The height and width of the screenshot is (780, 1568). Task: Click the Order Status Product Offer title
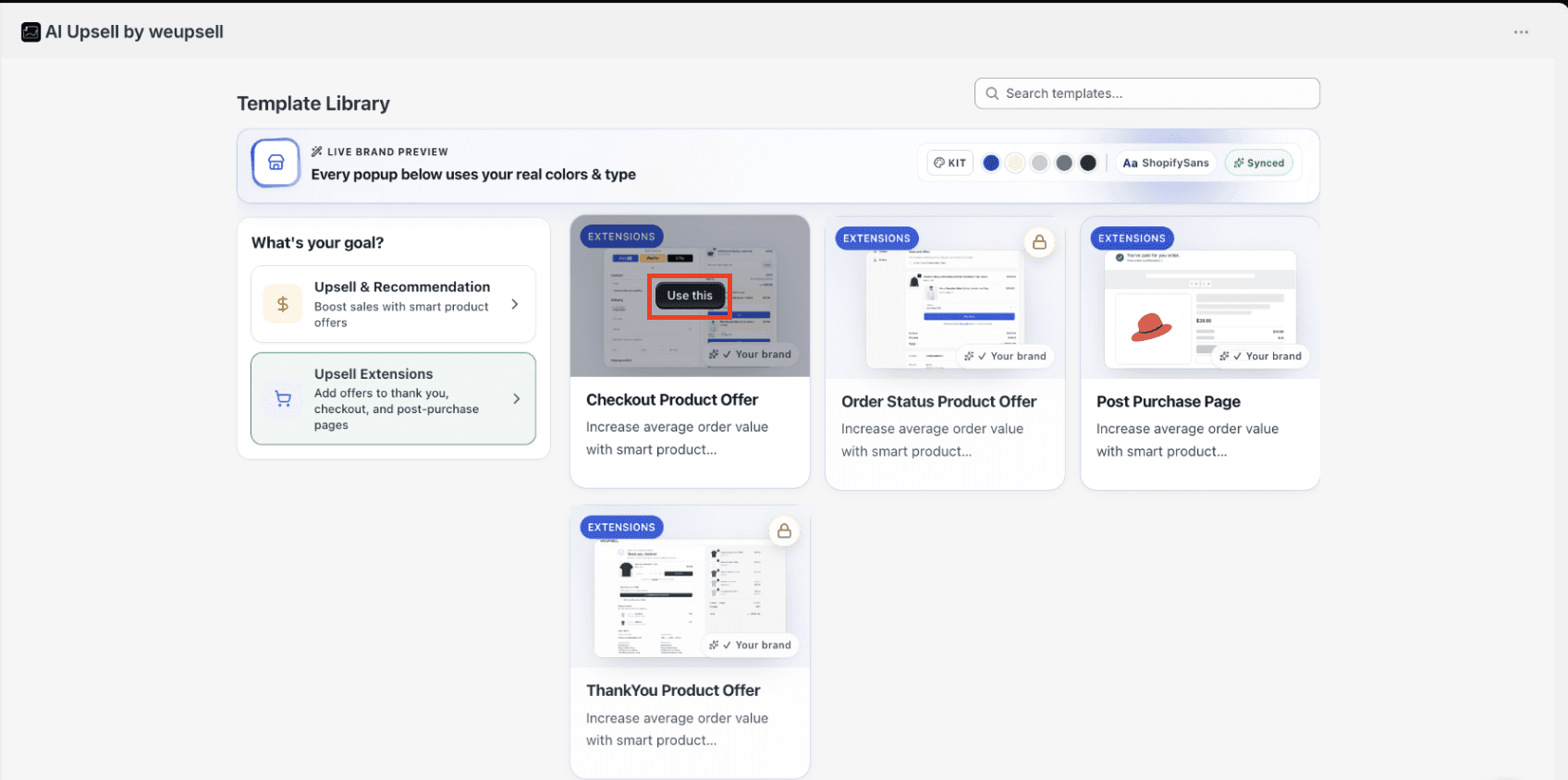(x=938, y=402)
